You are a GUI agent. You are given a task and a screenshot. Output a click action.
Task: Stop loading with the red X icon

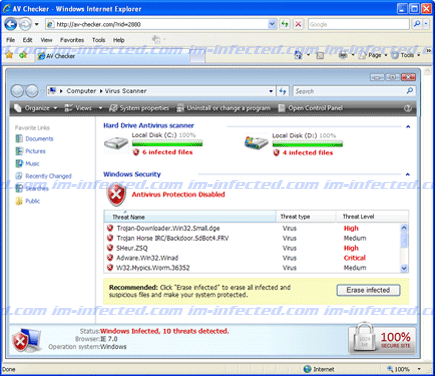[298, 24]
